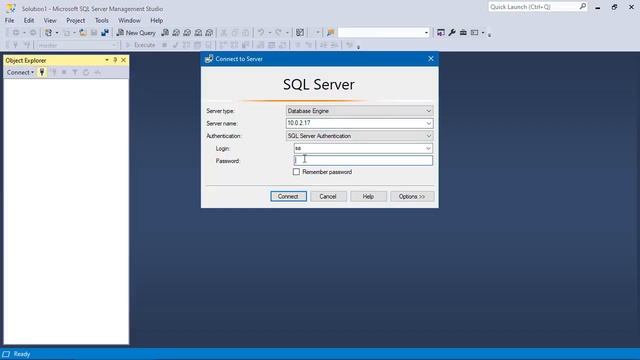Click the Undo arrow icon in toolbar
The height and width of the screenshot is (360, 640).
(x=261, y=33)
